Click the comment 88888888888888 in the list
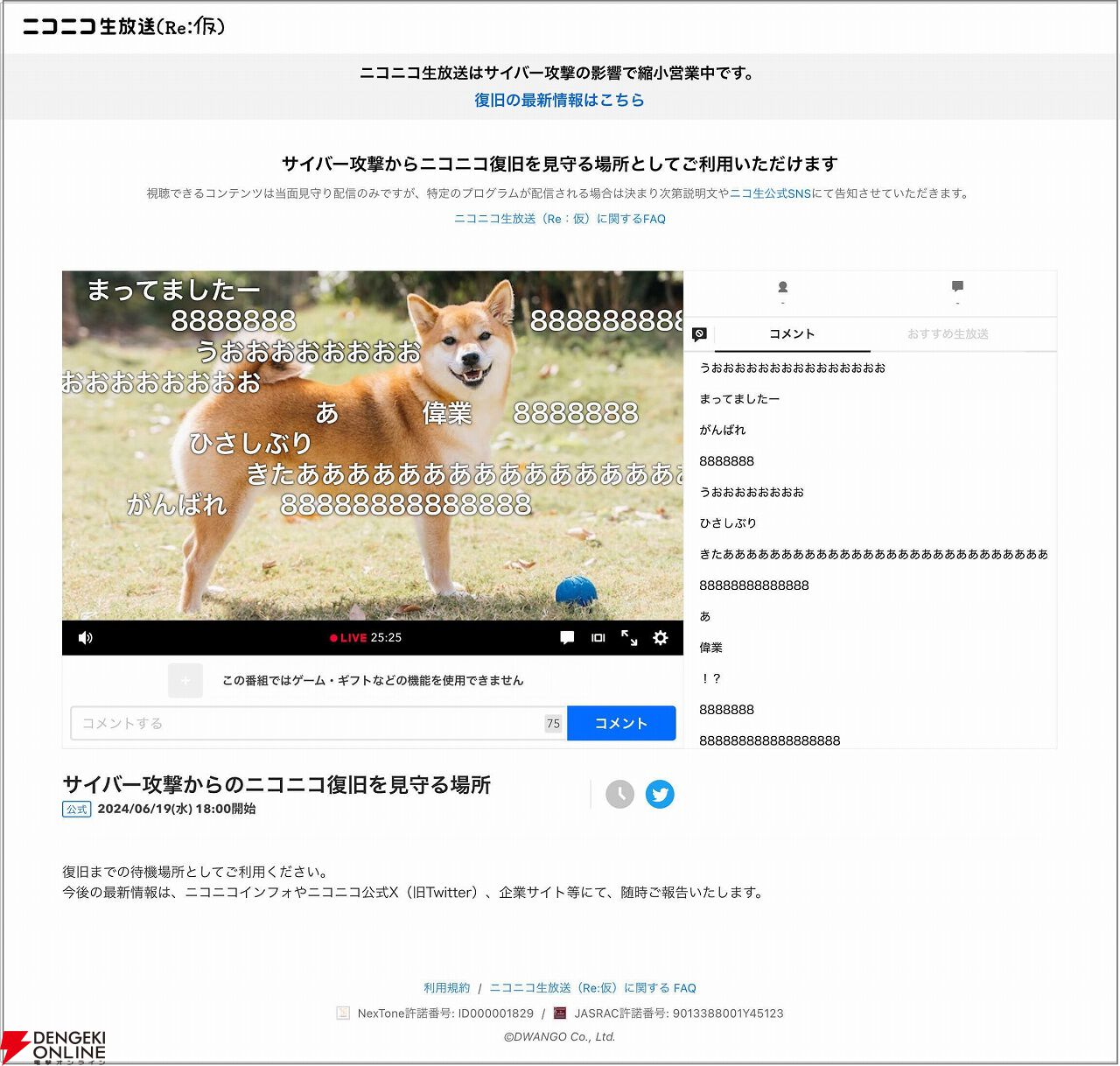Screen dimensions: 1120x1066 click(x=754, y=586)
